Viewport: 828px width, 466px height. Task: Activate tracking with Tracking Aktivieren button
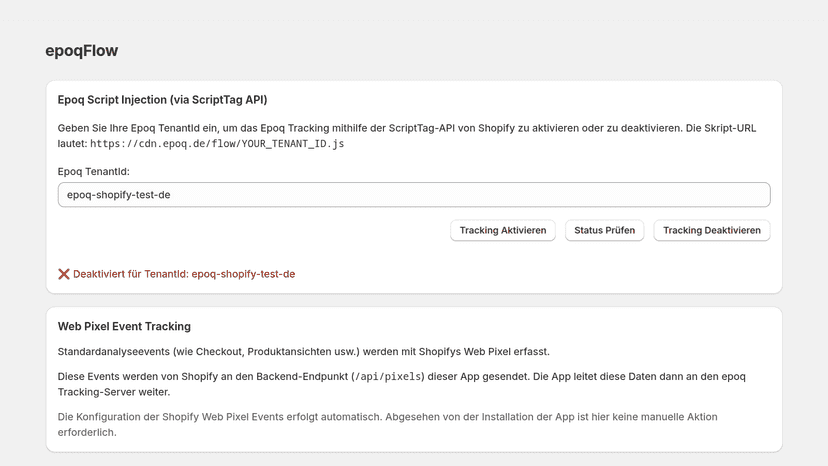pyautogui.click(x=503, y=230)
